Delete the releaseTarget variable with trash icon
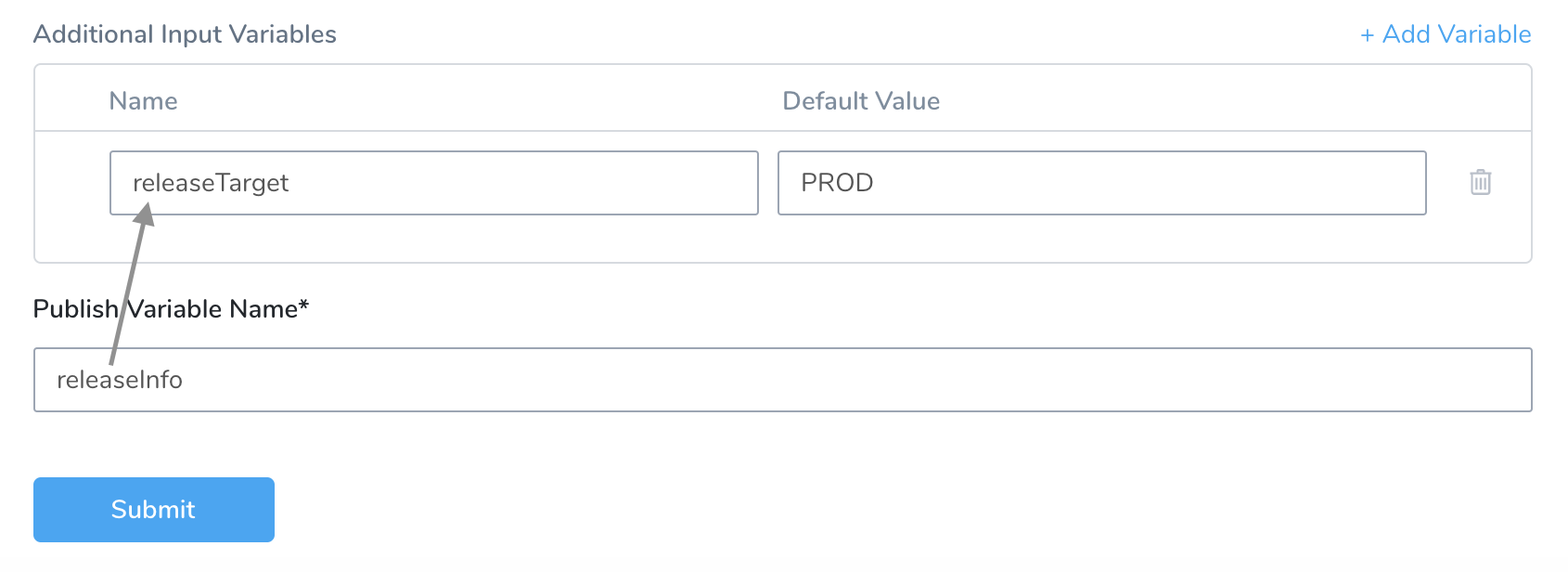This screenshot has height=572, width=1568. click(x=1480, y=182)
